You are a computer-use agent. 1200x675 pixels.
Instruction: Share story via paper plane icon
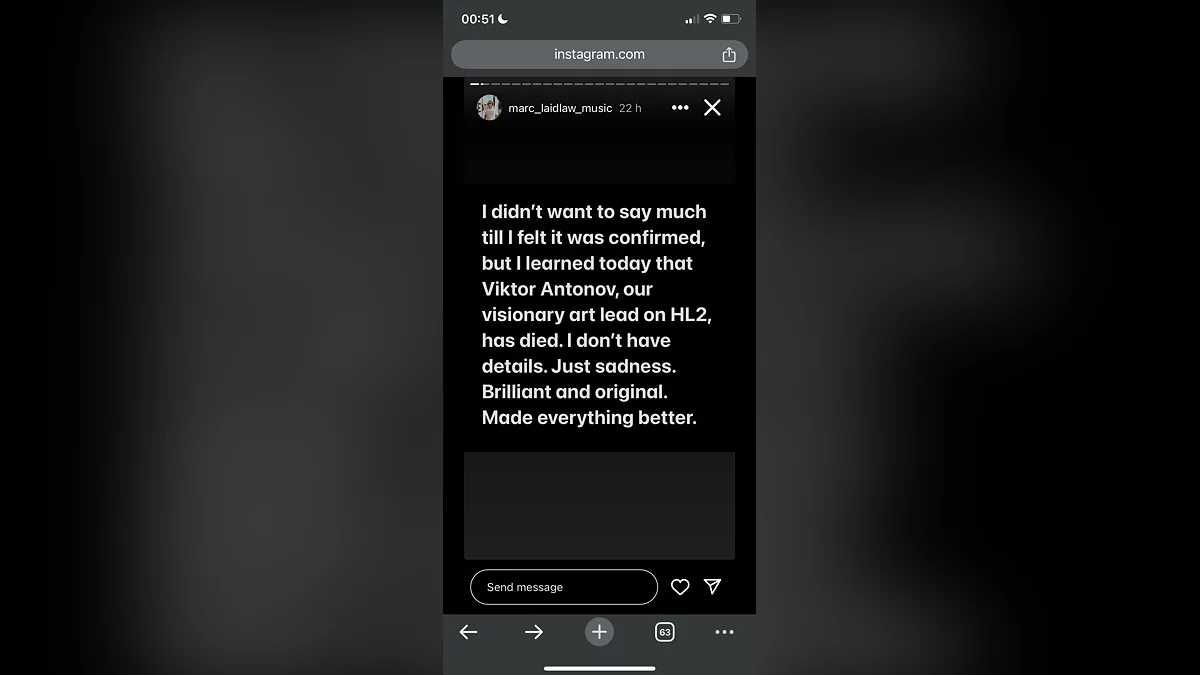tap(712, 587)
